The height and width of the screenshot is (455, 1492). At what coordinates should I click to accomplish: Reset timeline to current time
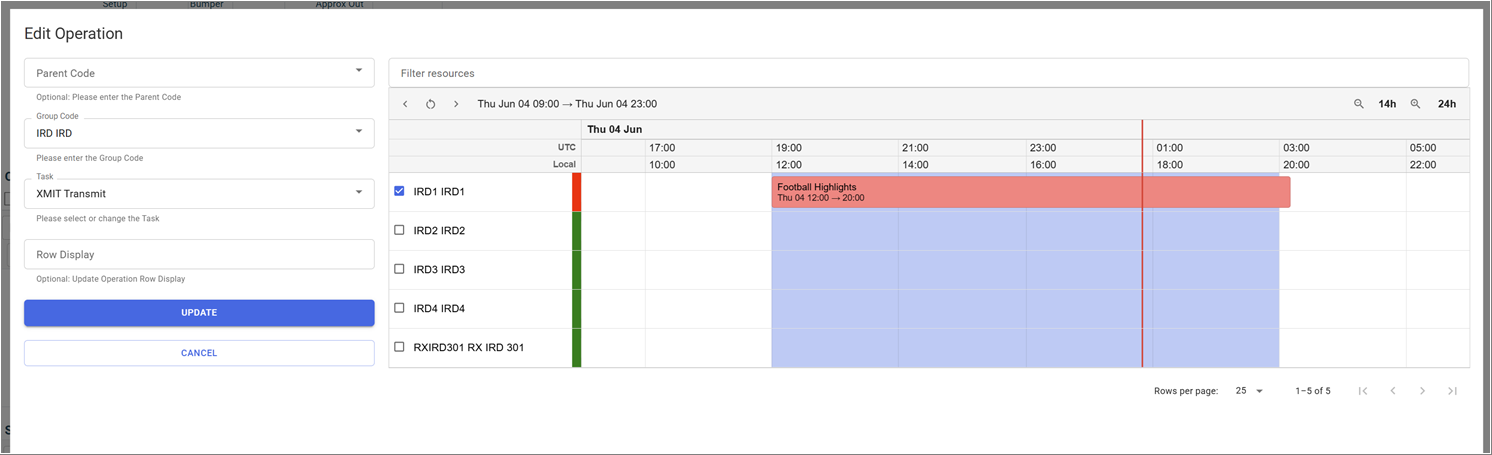tap(431, 104)
